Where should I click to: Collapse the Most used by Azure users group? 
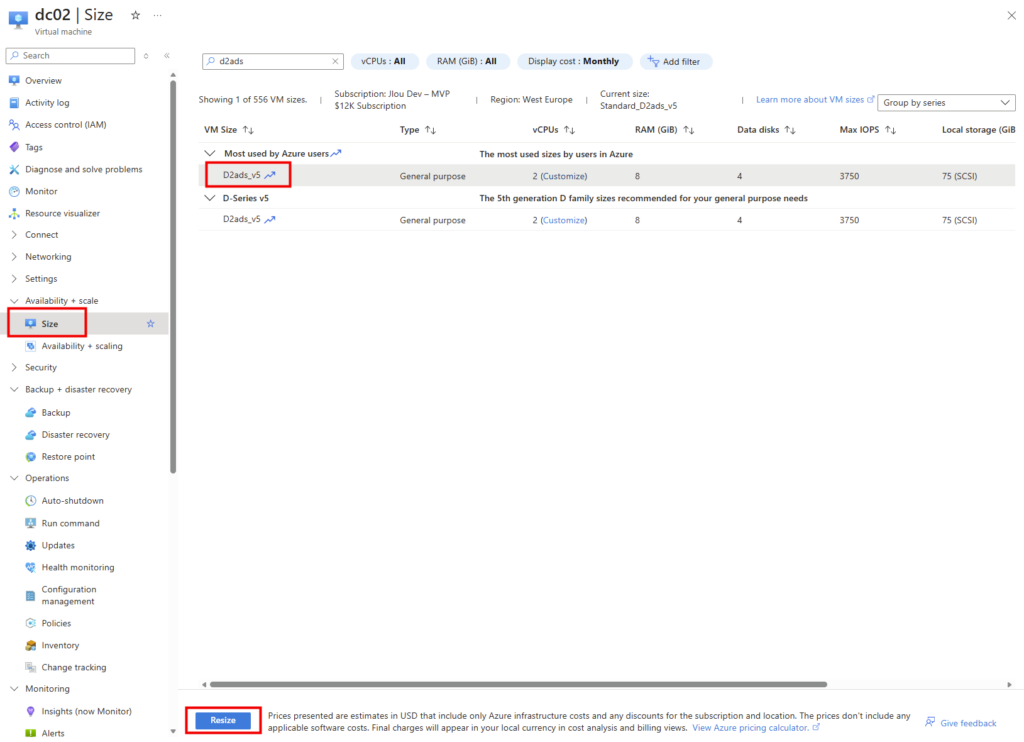210,153
